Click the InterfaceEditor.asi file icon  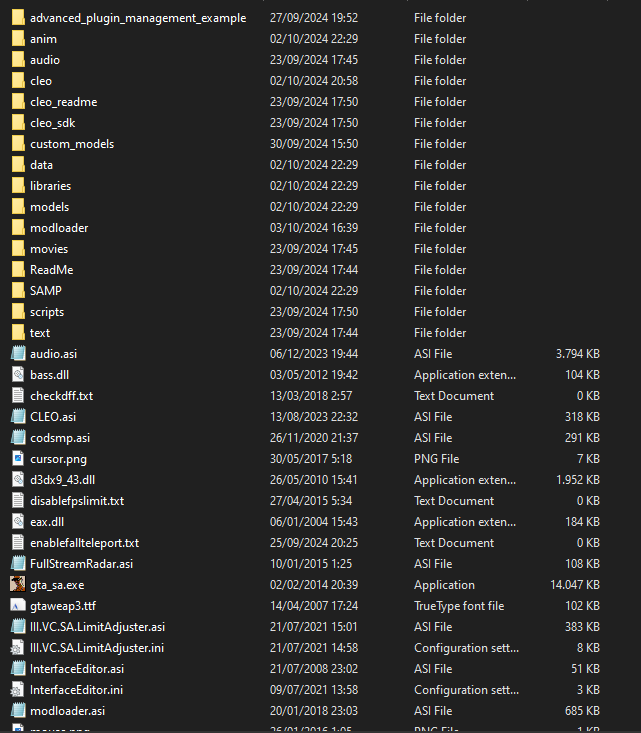pos(18,668)
